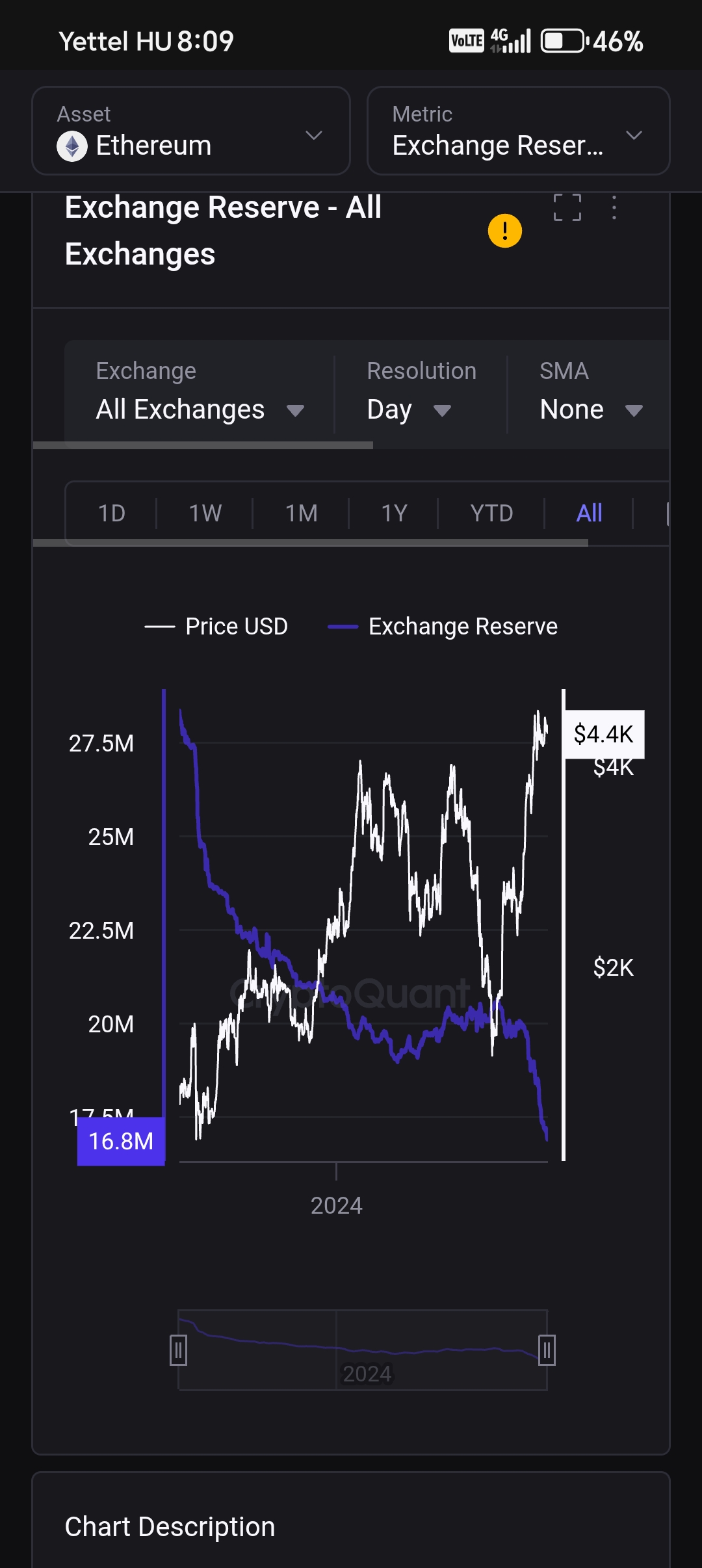Select the 1M time range tab
This screenshot has height=1568, width=702.
(x=301, y=514)
